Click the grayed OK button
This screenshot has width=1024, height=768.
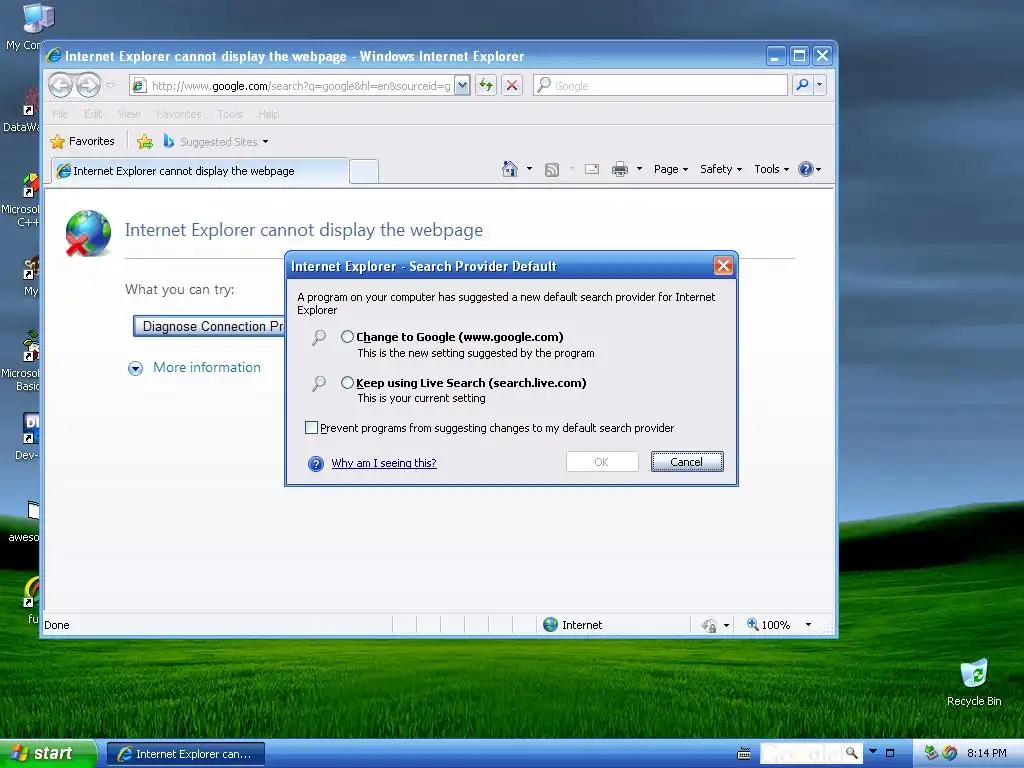601,462
